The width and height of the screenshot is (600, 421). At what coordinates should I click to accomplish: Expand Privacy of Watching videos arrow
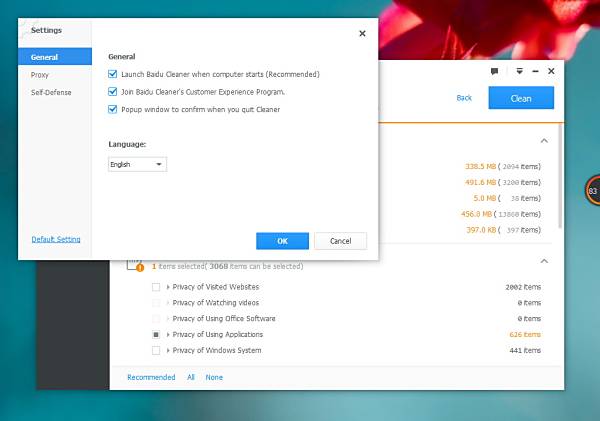pyautogui.click(x=168, y=303)
